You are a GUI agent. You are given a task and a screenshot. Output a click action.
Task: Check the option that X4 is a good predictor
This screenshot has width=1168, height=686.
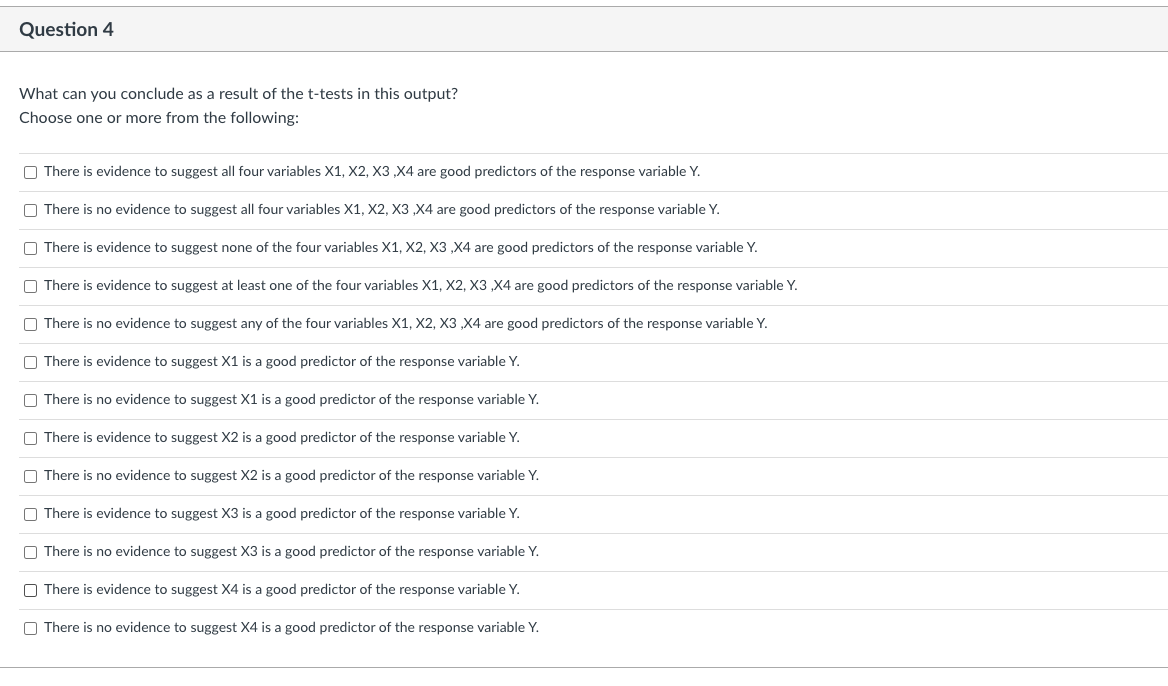[x=30, y=590]
